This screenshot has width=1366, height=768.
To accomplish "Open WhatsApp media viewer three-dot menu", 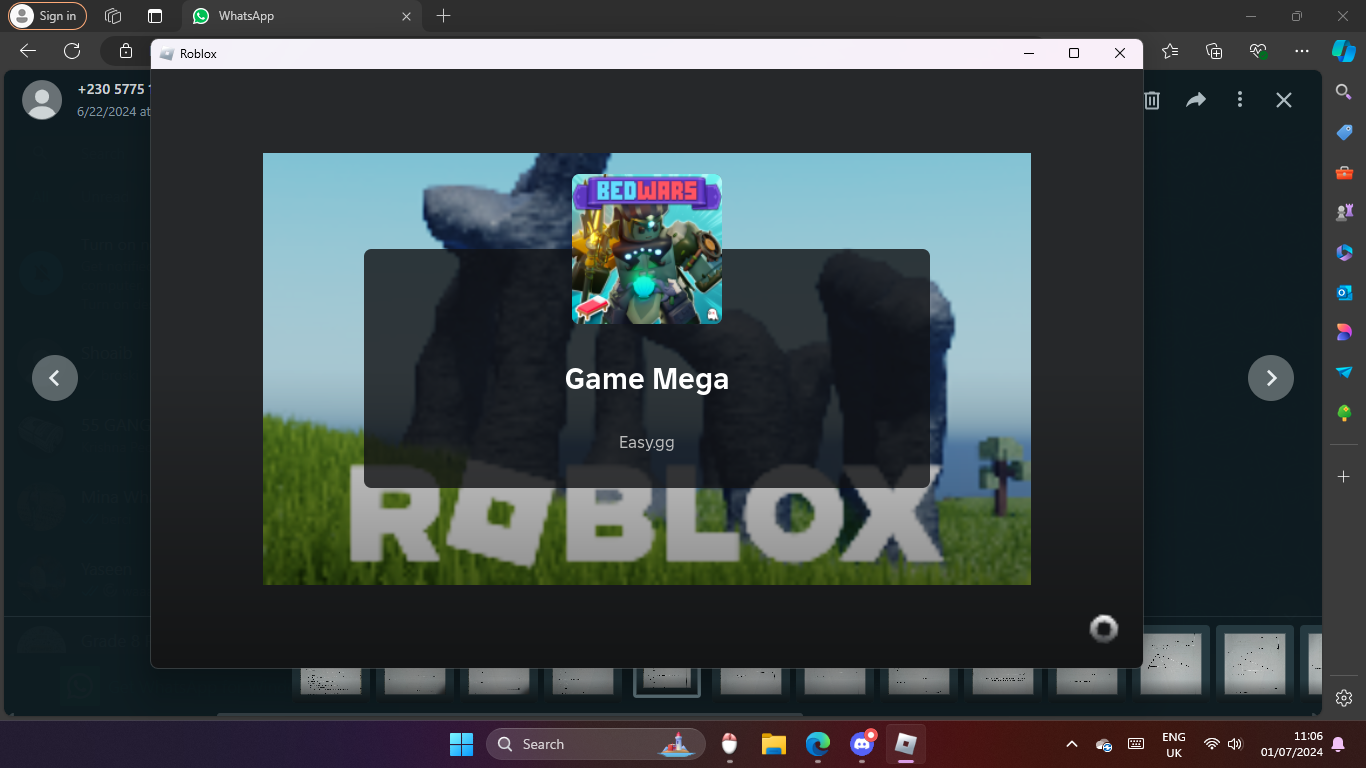I will click(1240, 100).
